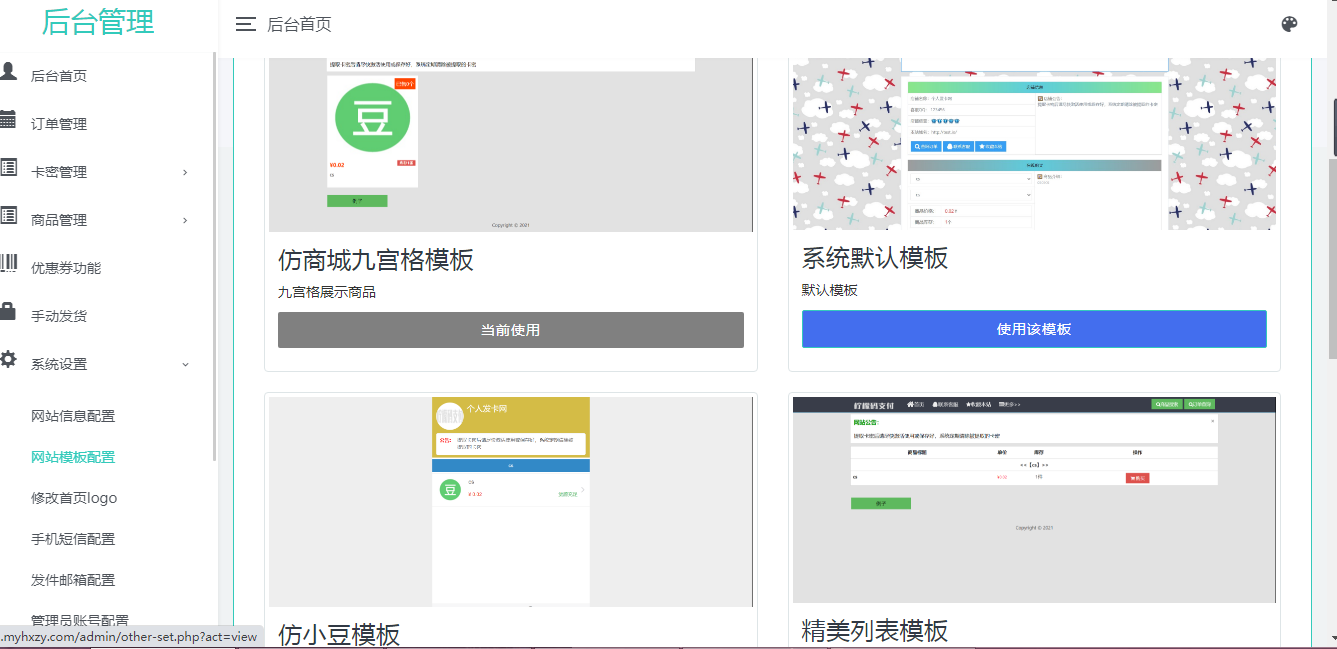The width and height of the screenshot is (1337, 649).
Task: Click the gear icon beside 系统设置
Action: tap(8, 359)
